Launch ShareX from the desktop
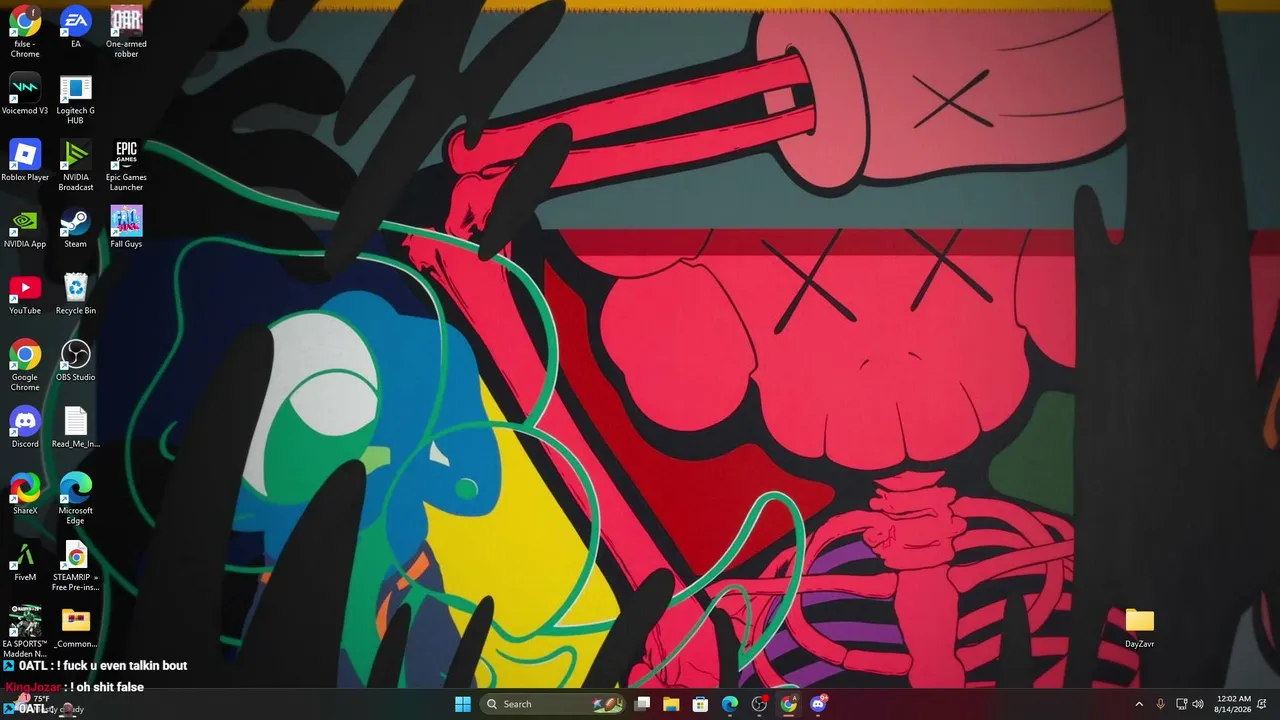Image resolution: width=1280 pixels, height=720 pixels. [25, 494]
